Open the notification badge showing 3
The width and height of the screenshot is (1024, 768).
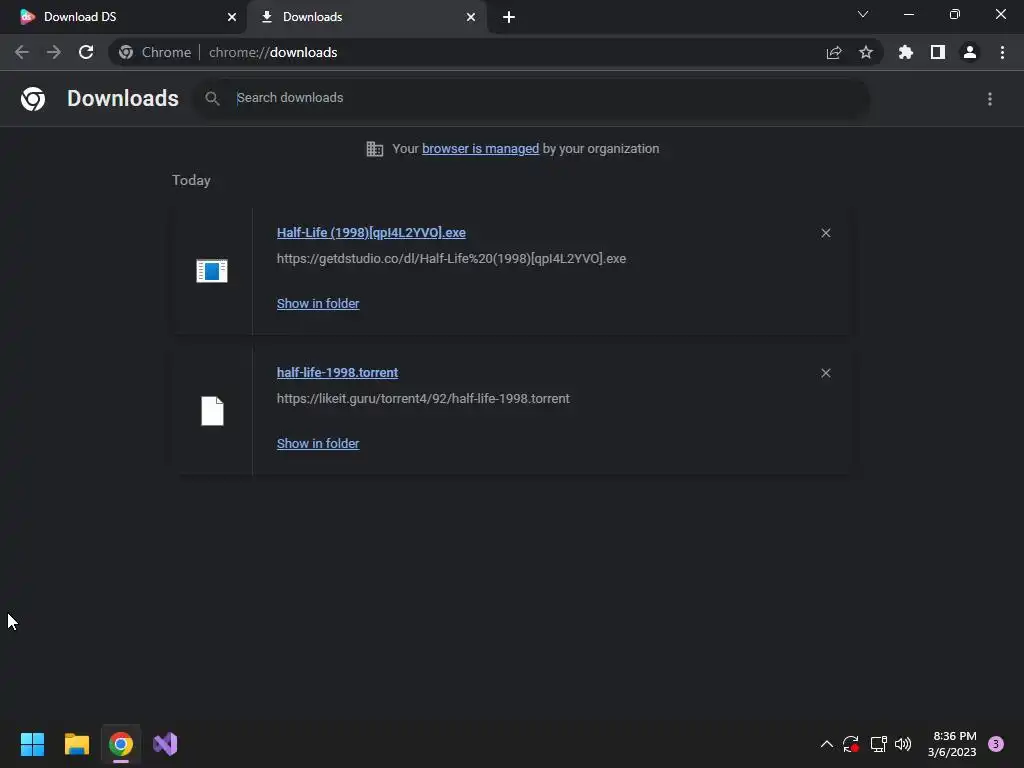(996, 744)
